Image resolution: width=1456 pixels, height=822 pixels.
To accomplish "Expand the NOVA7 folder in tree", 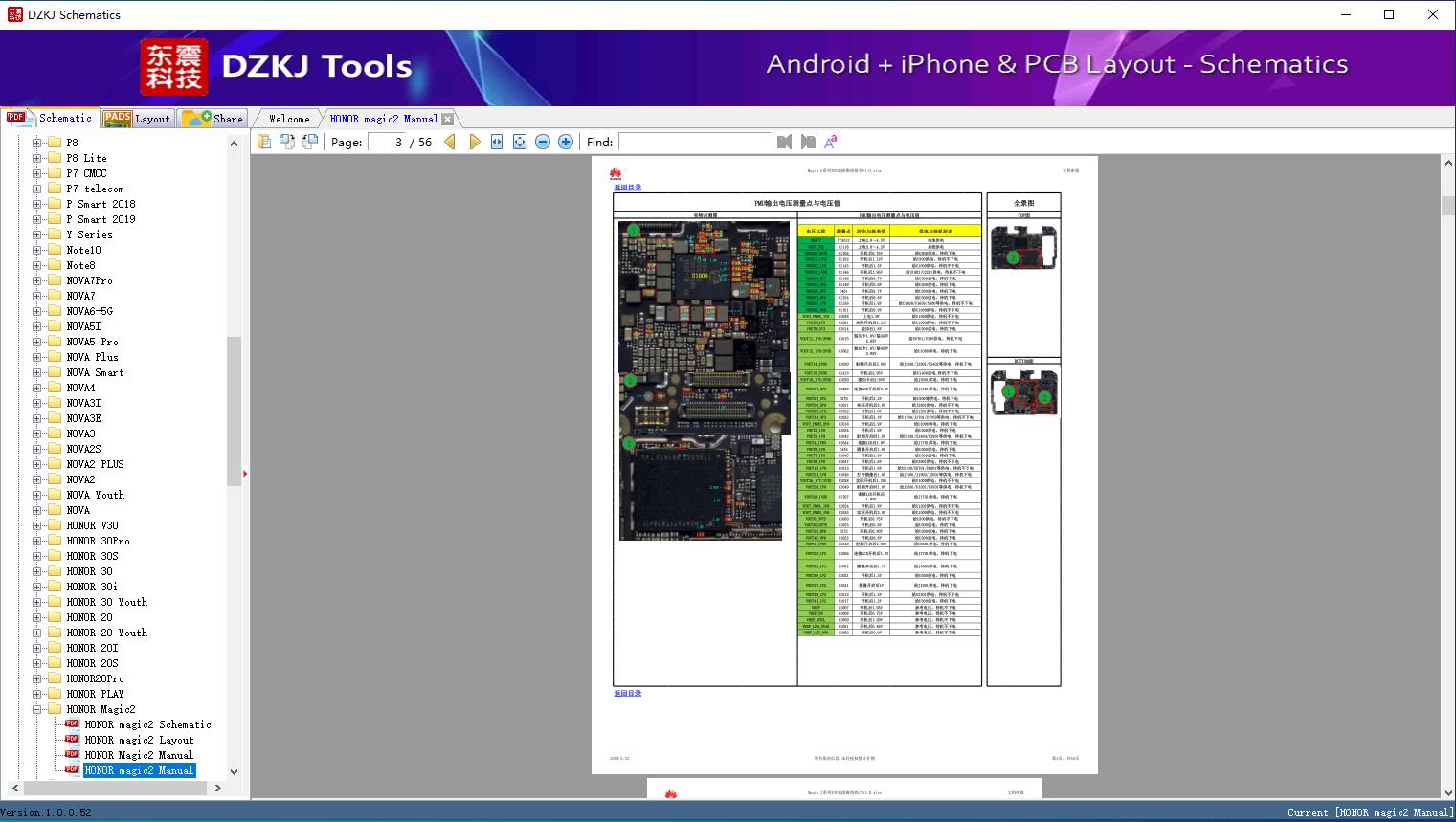I will (37, 296).
